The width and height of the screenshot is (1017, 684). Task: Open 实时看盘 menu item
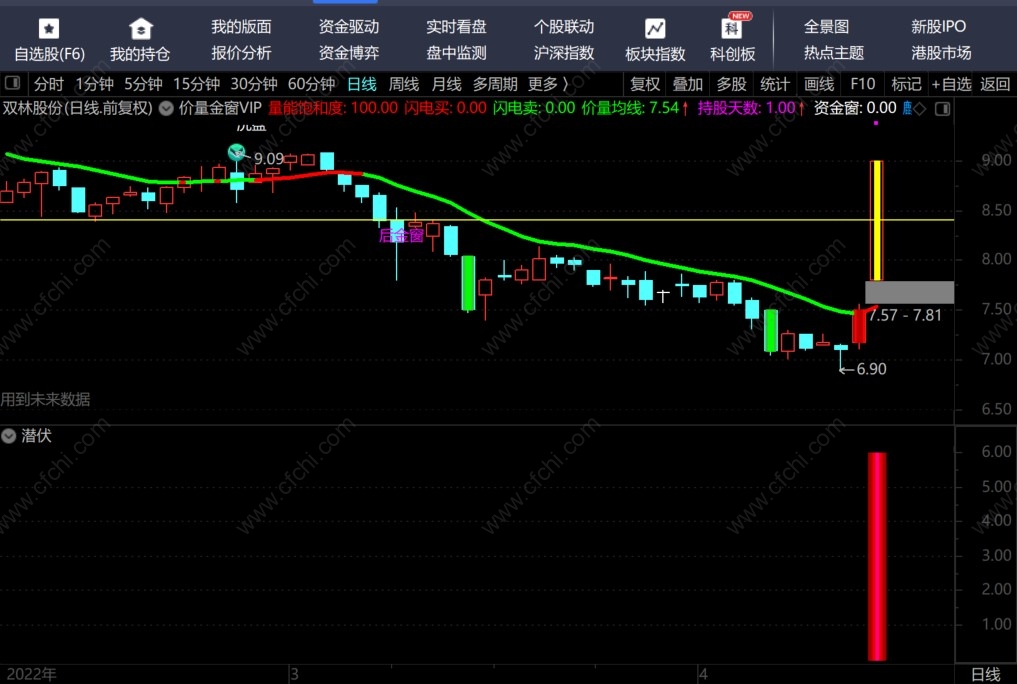pyautogui.click(x=457, y=27)
